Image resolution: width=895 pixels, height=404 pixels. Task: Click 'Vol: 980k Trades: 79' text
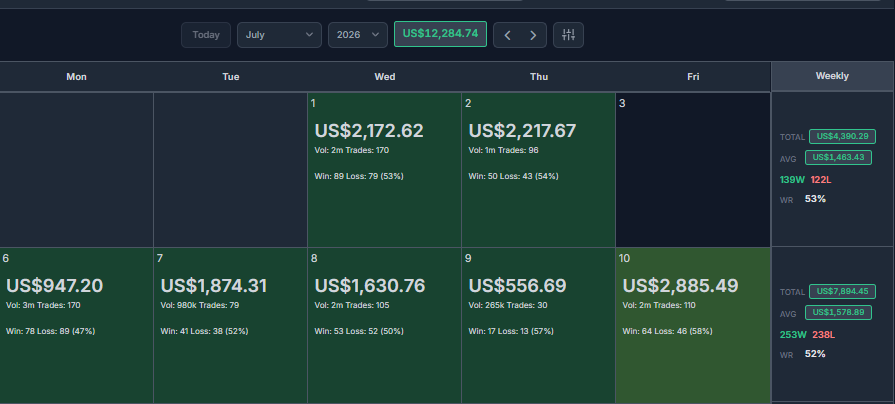[200, 305]
